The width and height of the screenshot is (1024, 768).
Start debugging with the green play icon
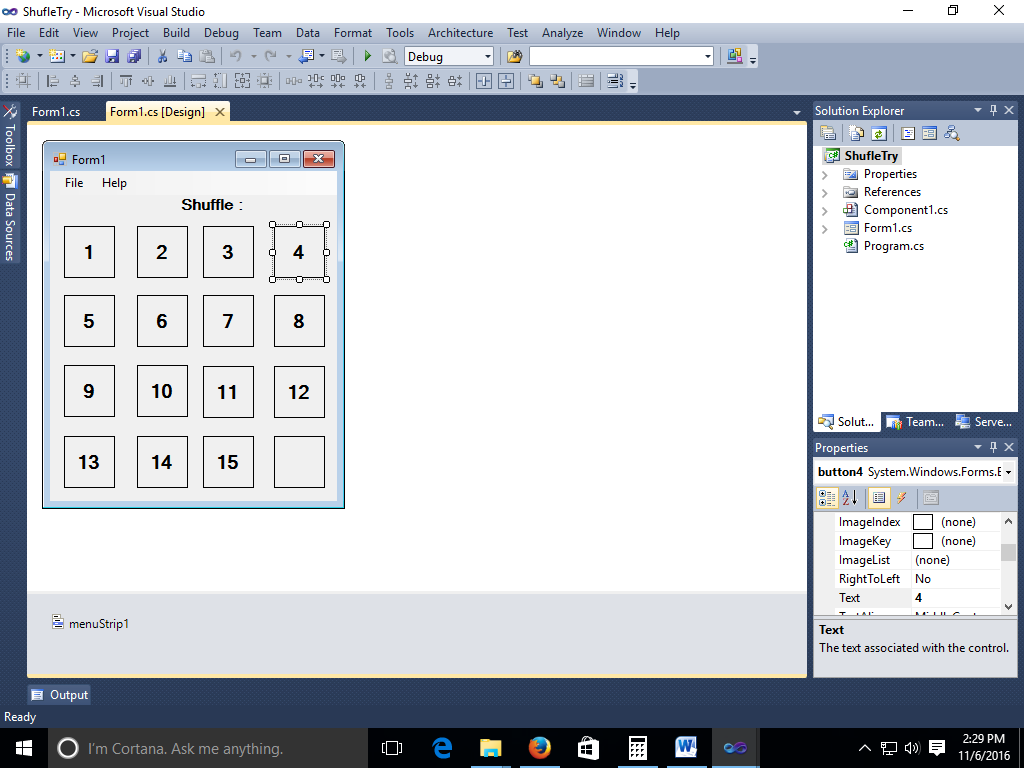[x=368, y=57]
